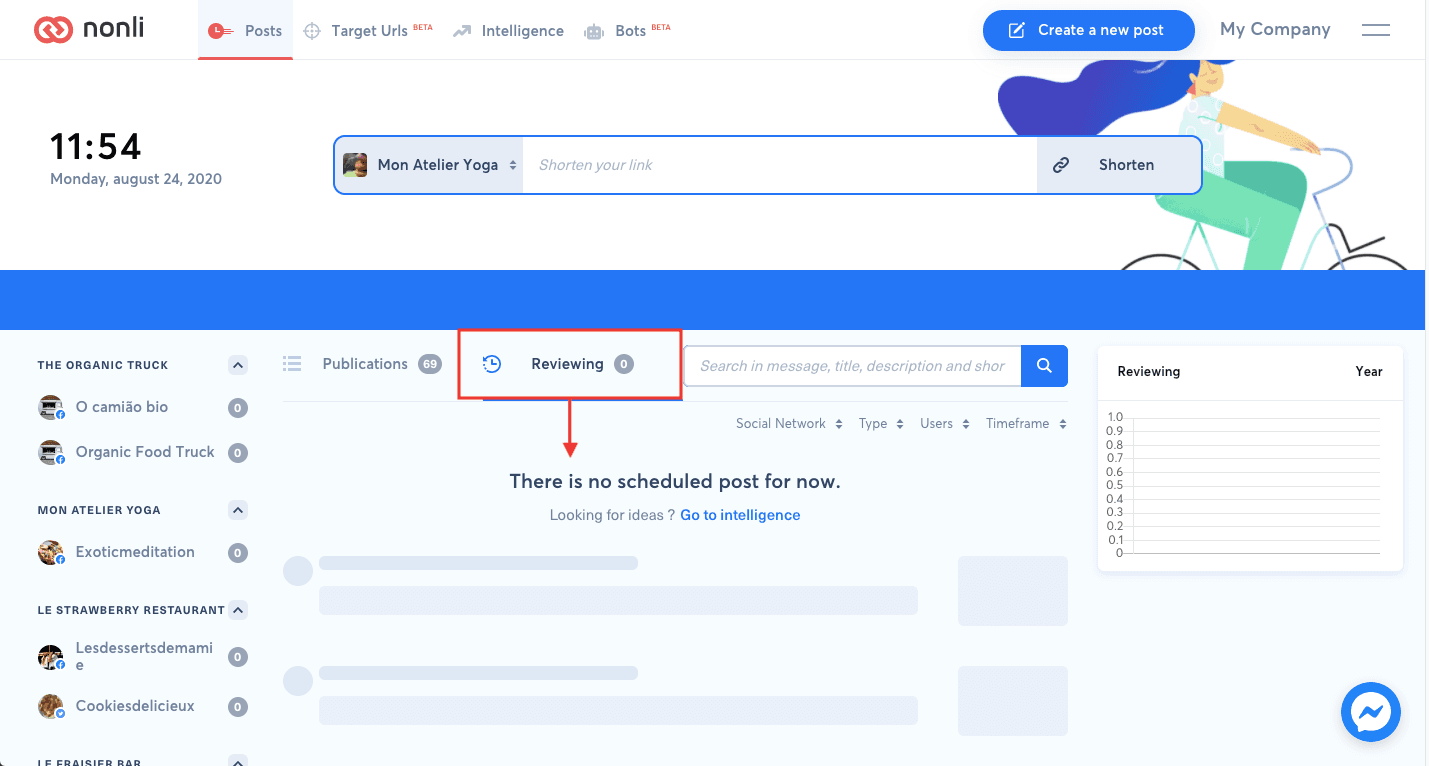Click the Publications count badge 69
1429x766 pixels.
click(430, 364)
